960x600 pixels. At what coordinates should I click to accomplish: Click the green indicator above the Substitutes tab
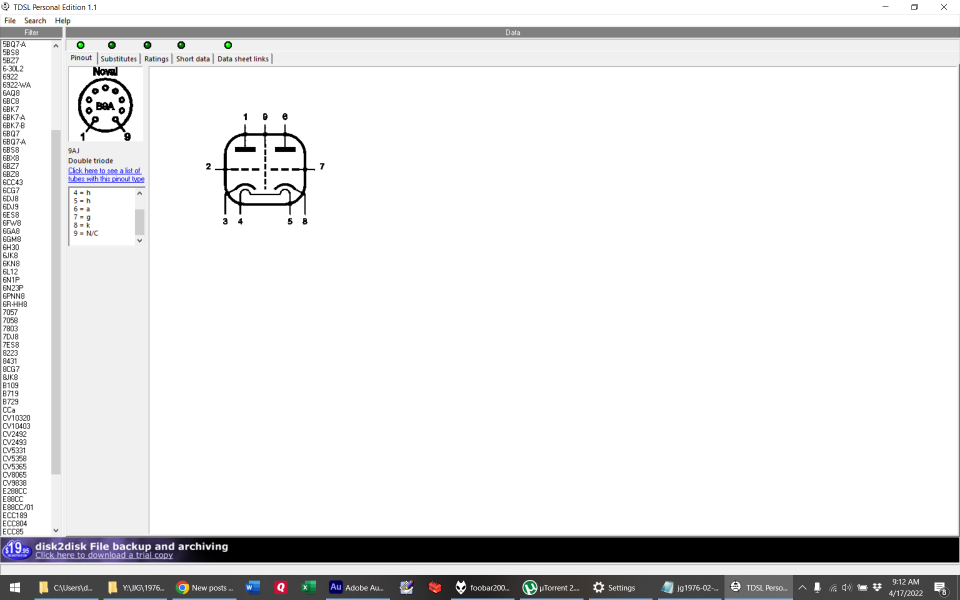point(112,45)
